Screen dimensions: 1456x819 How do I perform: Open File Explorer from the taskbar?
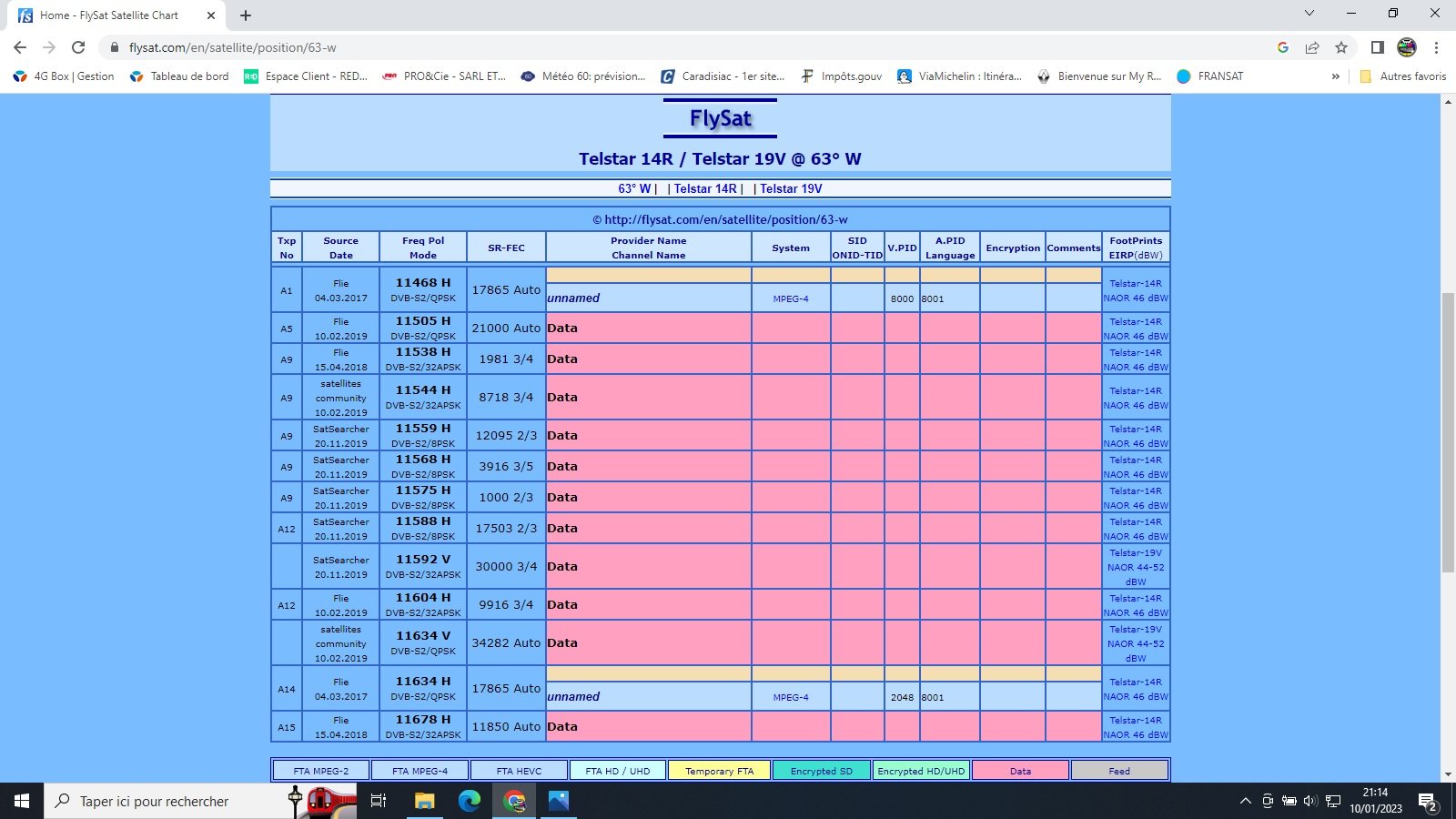(424, 801)
